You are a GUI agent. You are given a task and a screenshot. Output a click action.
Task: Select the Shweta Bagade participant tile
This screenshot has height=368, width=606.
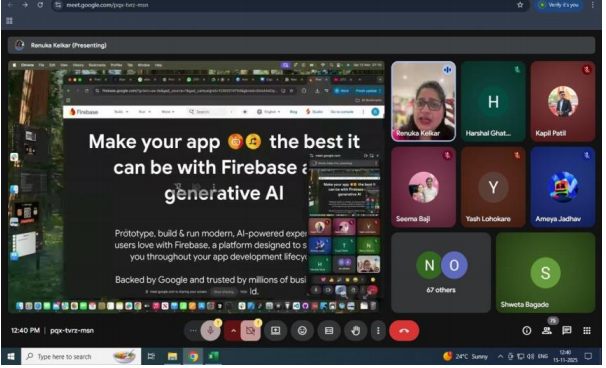[x=546, y=274]
